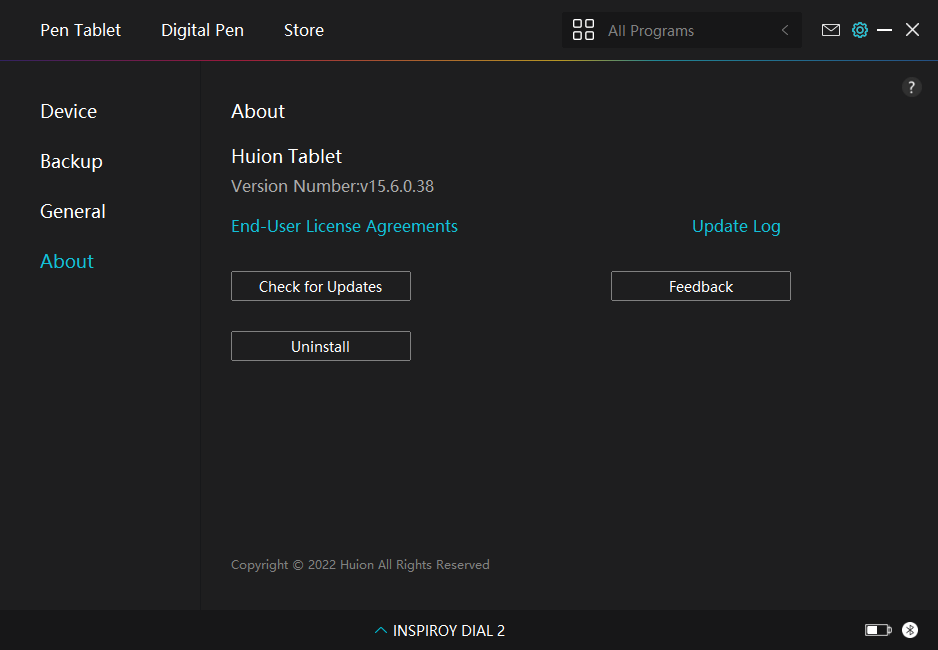Viewport: 938px width, 650px height.
Task: Click the INSPIROY DIAL 2 device name
Action: (x=449, y=630)
